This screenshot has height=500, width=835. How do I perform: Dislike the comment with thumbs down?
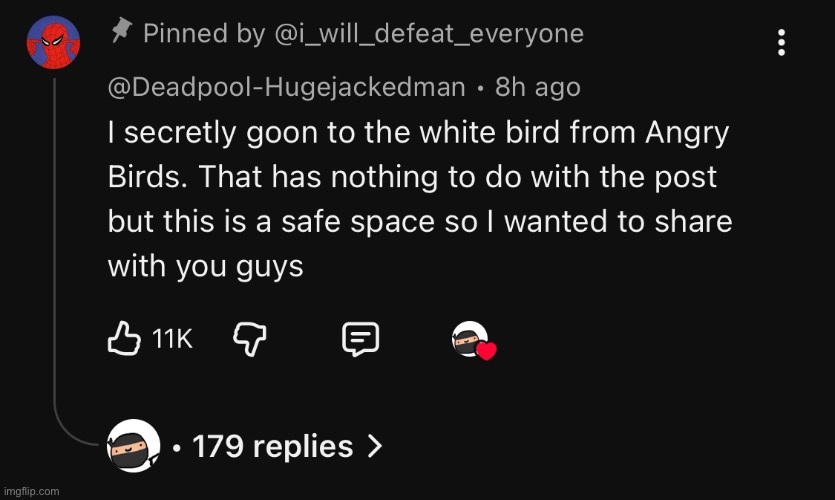point(246,340)
